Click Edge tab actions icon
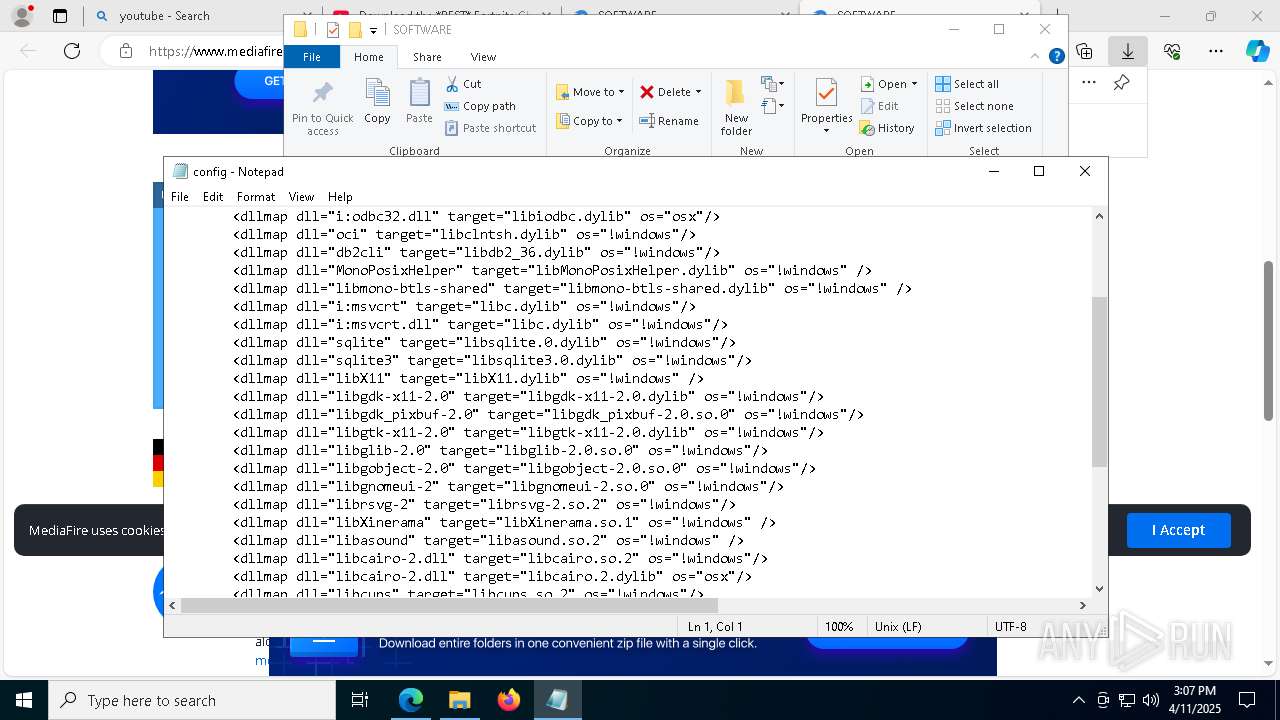Viewport: 1280px width, 720px height. tap(60, 16)
